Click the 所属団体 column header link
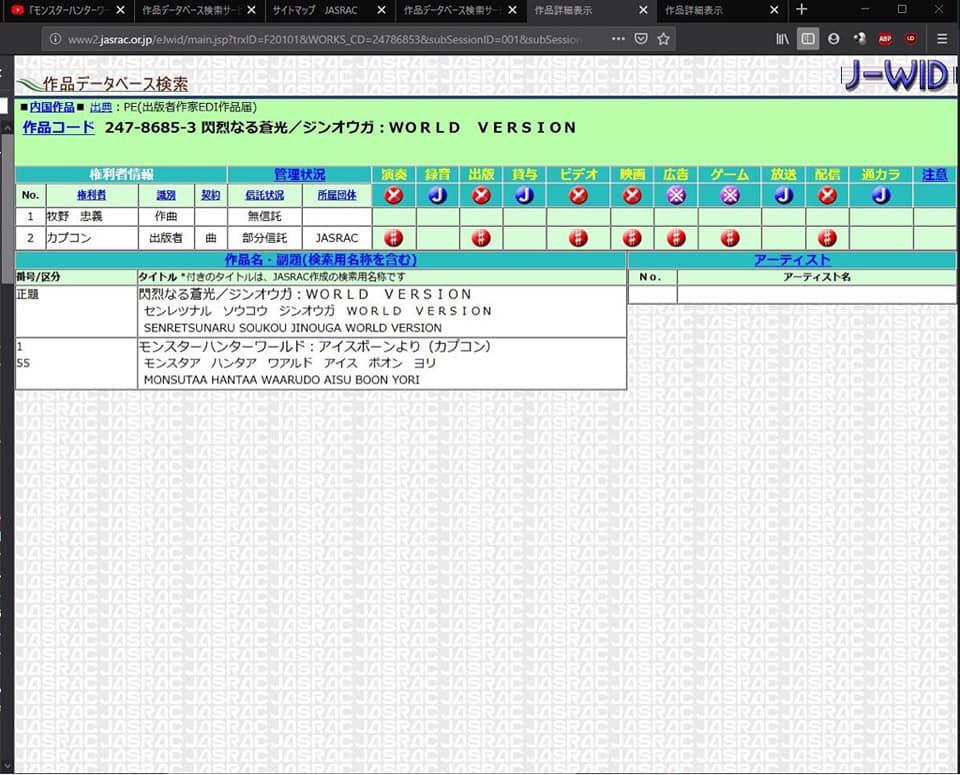 coord(337,195)
